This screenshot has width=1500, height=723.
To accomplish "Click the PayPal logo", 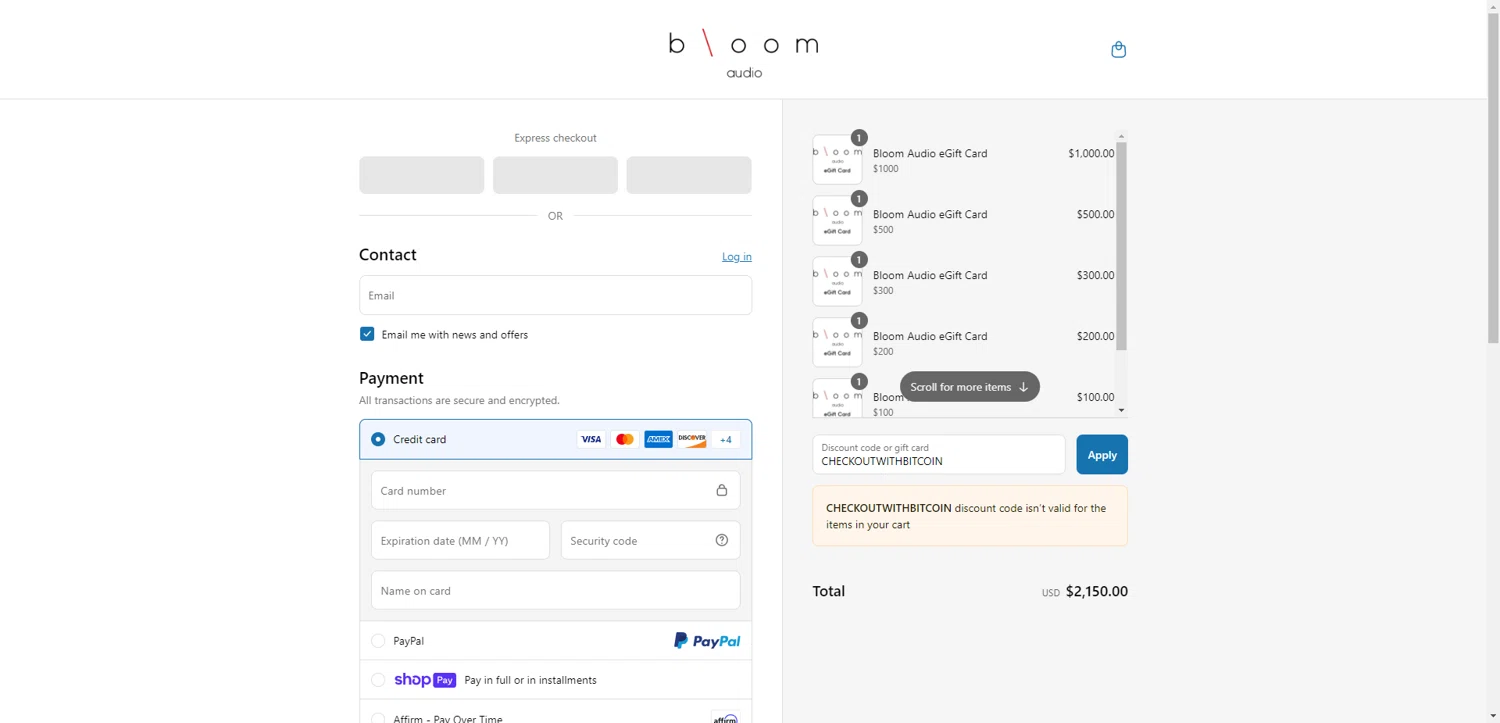I will tap(707, 641).
